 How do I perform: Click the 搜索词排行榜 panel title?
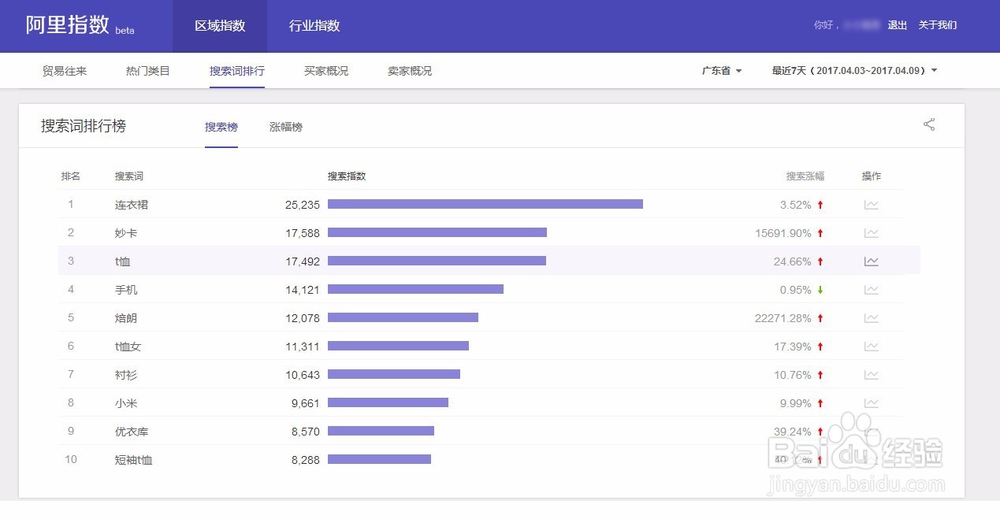pyautogui.click(x=84, y=126)
